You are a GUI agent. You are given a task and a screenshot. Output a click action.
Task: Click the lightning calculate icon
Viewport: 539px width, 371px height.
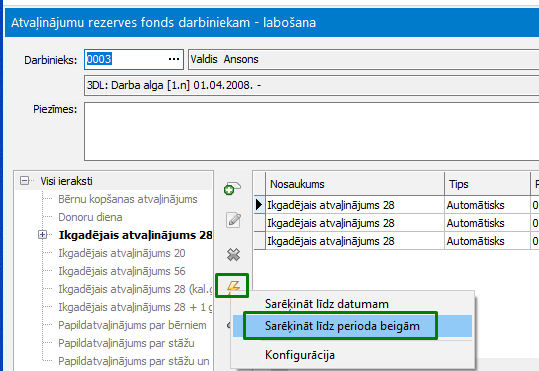pos(233,286)
